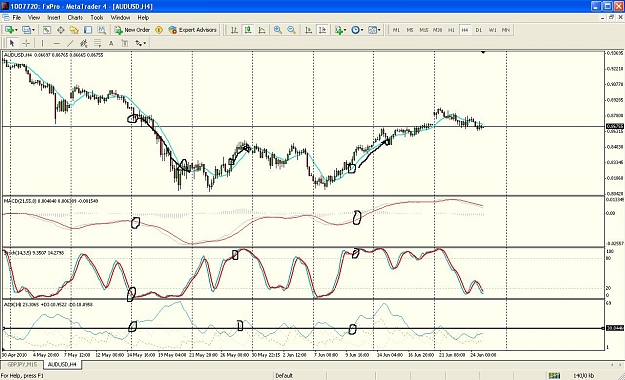The image size is (625, 380).
Task: Toggle Auto Scroll chart icon
Action: click(309, 30)
